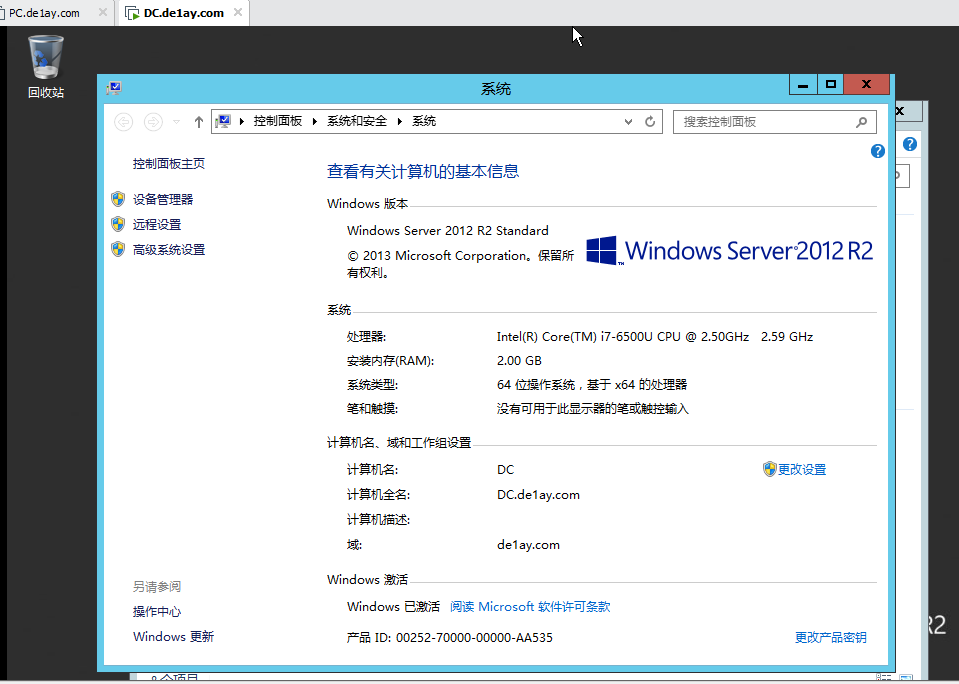
Task: Open 高级系统设置 link
Action: tap(169, 250)
